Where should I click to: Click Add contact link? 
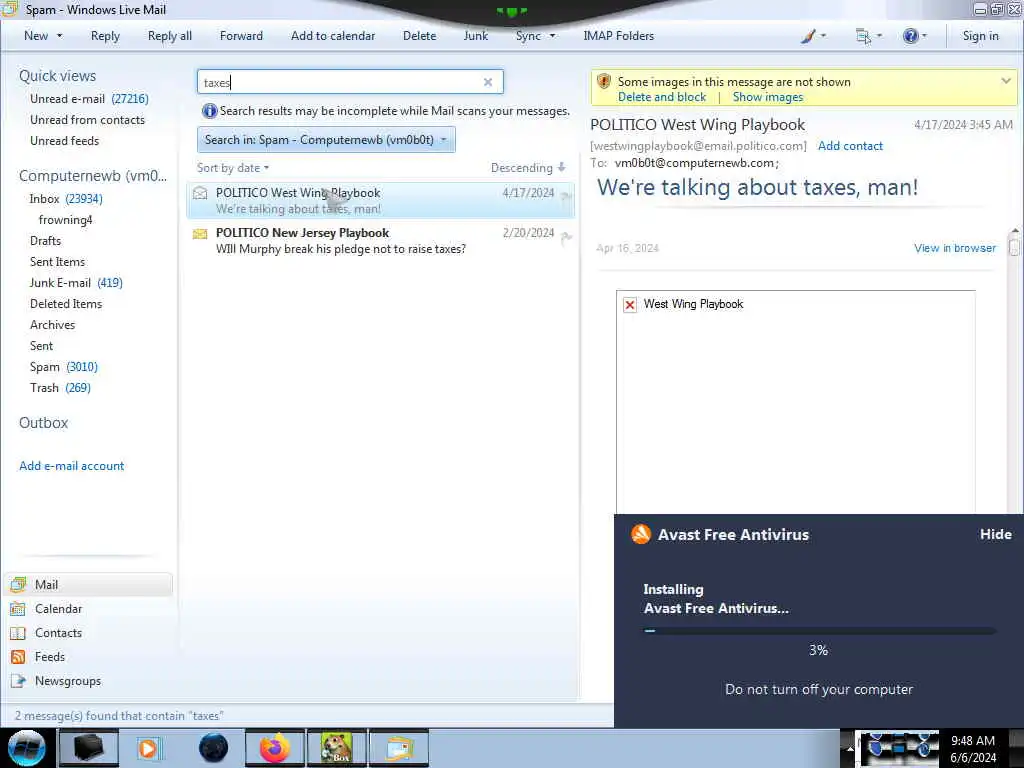coord(850,146)
